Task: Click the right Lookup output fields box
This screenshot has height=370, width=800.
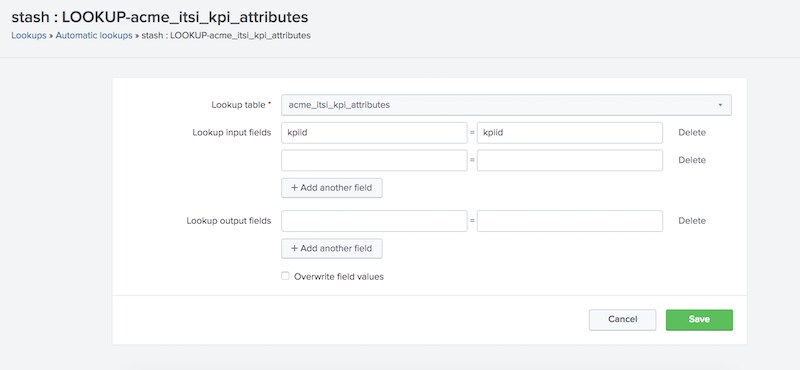Action: pyautogui.click(x=570, y=221)
